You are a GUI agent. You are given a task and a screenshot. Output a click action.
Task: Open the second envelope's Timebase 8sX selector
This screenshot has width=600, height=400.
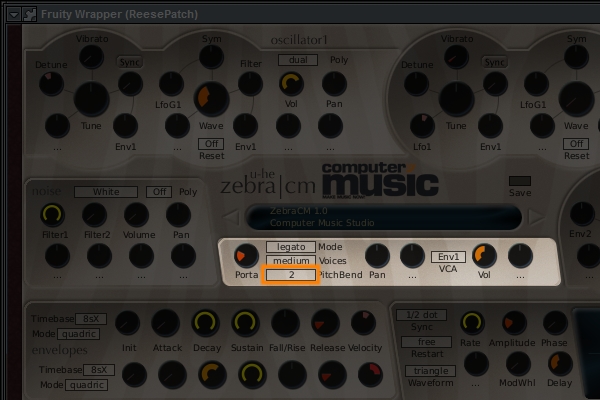tap(99, 370)
